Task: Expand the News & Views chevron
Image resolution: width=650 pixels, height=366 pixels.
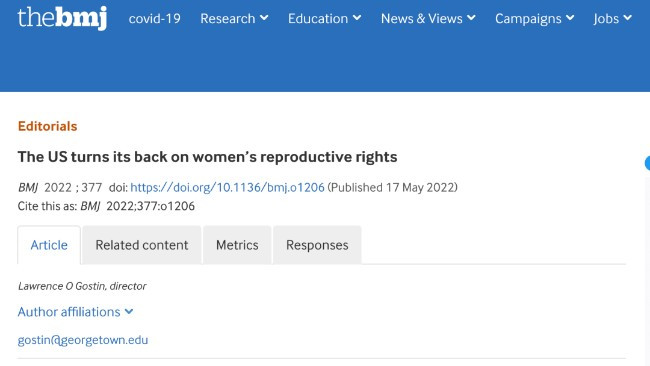Action: pyautogui.click(x=471, y=18)
